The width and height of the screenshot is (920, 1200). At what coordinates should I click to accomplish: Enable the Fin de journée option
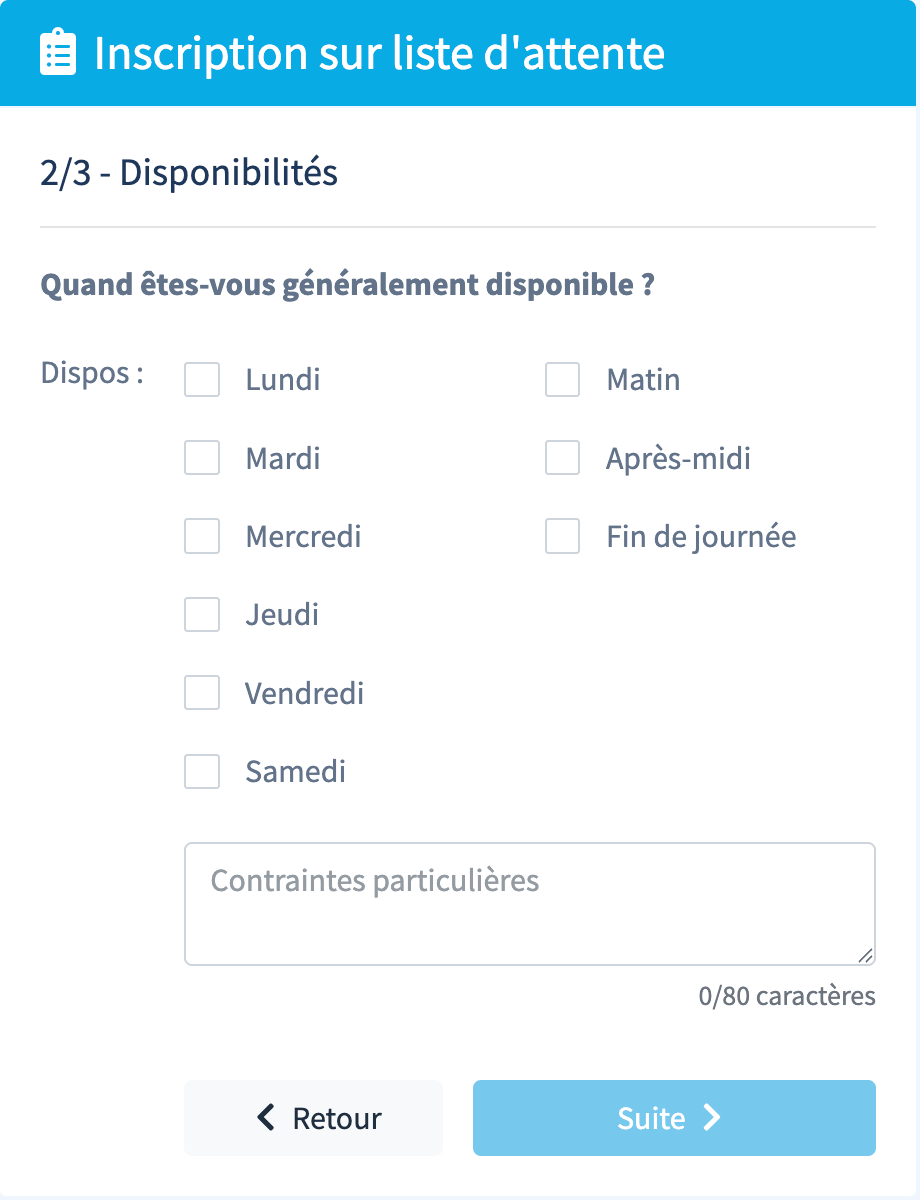pyautogui.click(x=562, y=536)
